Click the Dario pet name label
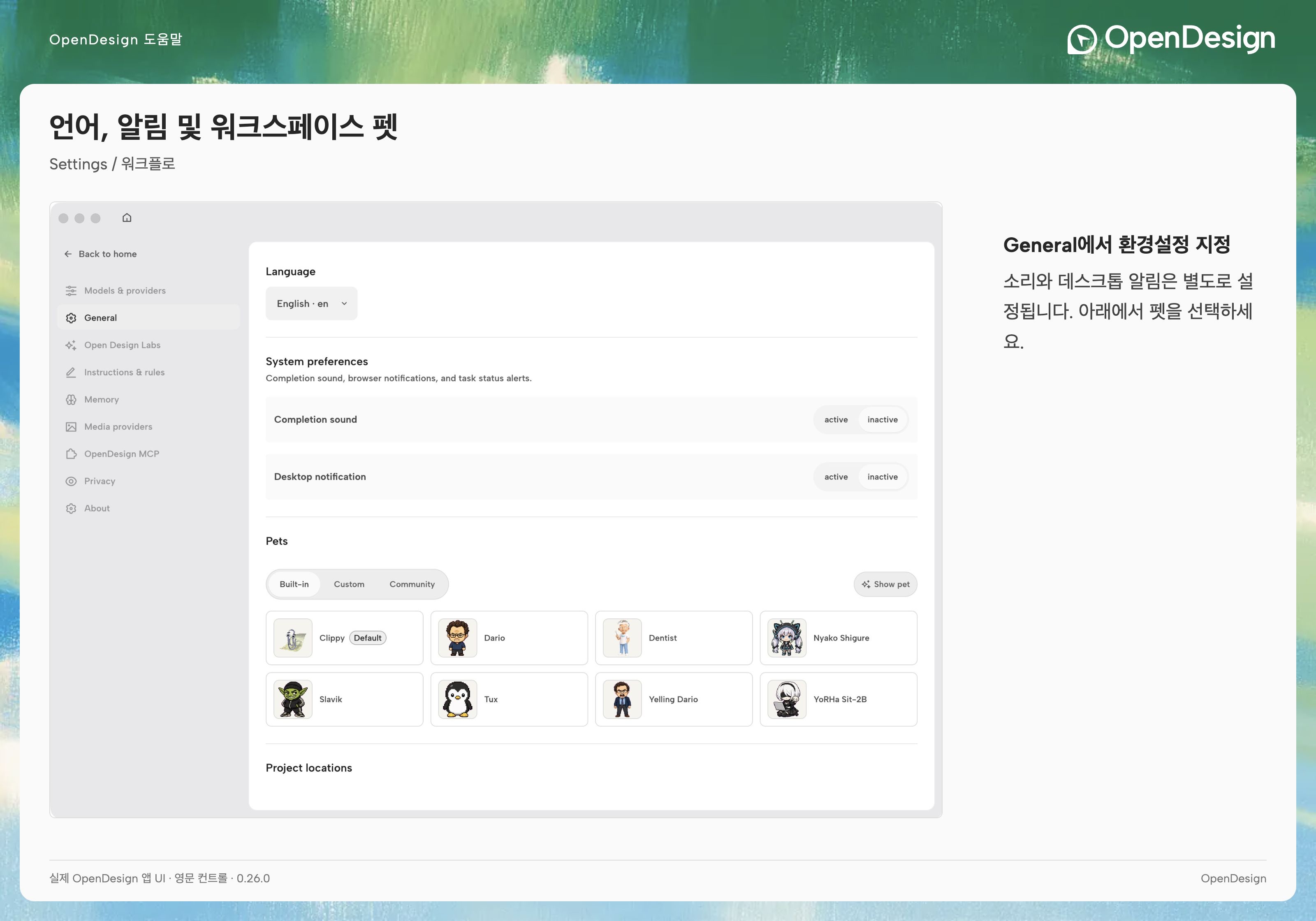 point(495,638)
